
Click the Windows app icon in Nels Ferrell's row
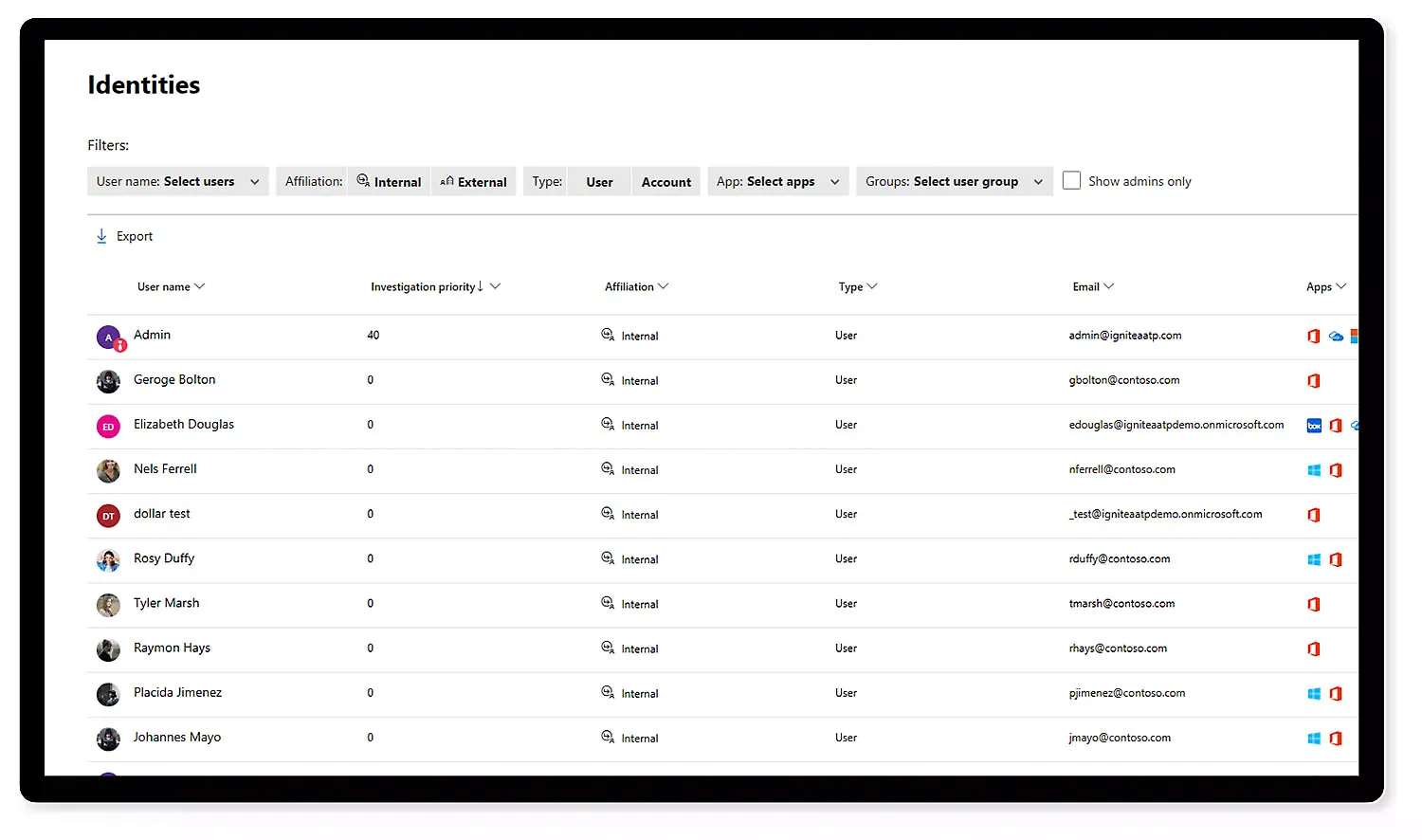point(1314,470)
